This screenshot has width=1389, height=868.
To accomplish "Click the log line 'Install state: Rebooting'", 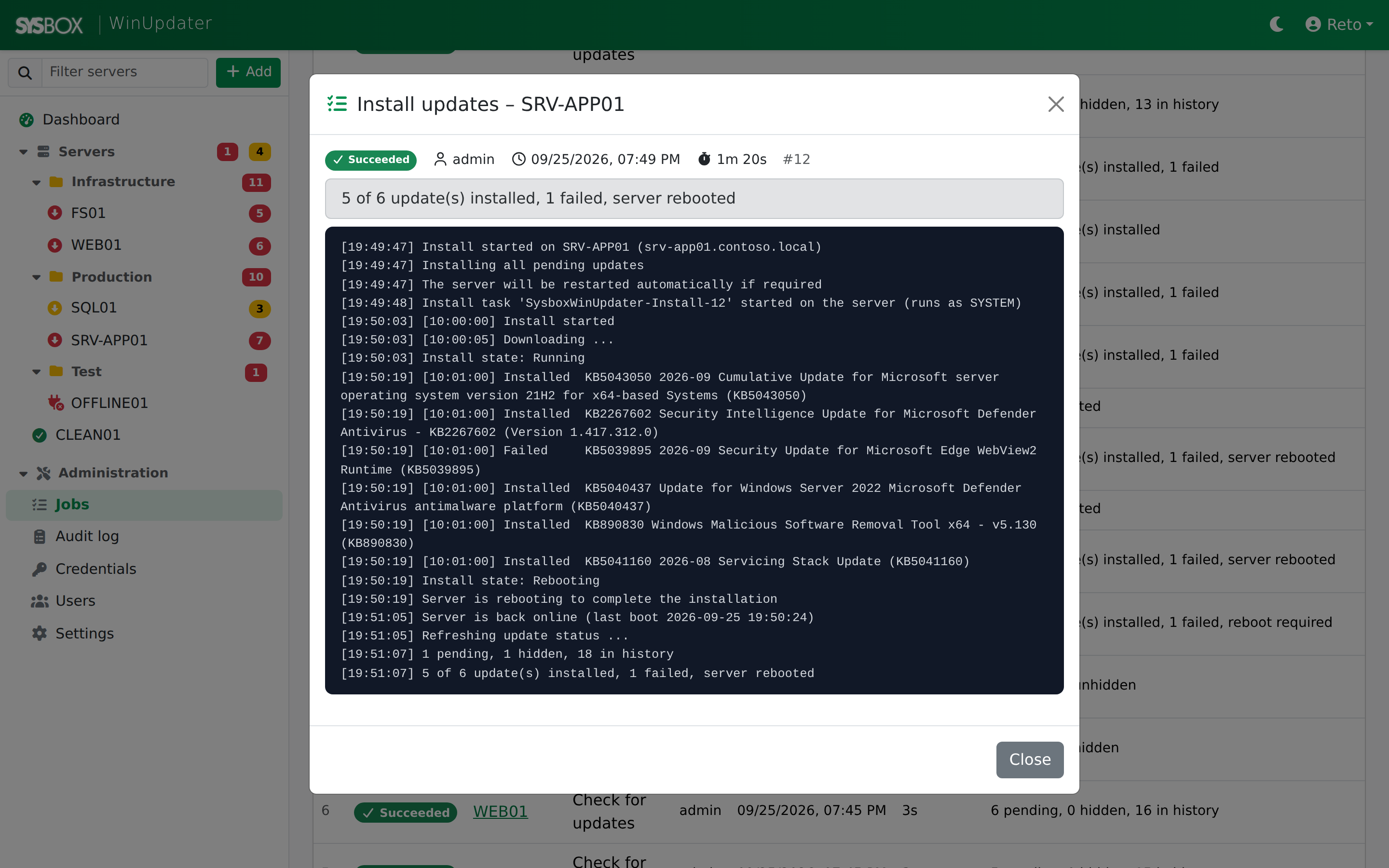I will coord(470,581).
